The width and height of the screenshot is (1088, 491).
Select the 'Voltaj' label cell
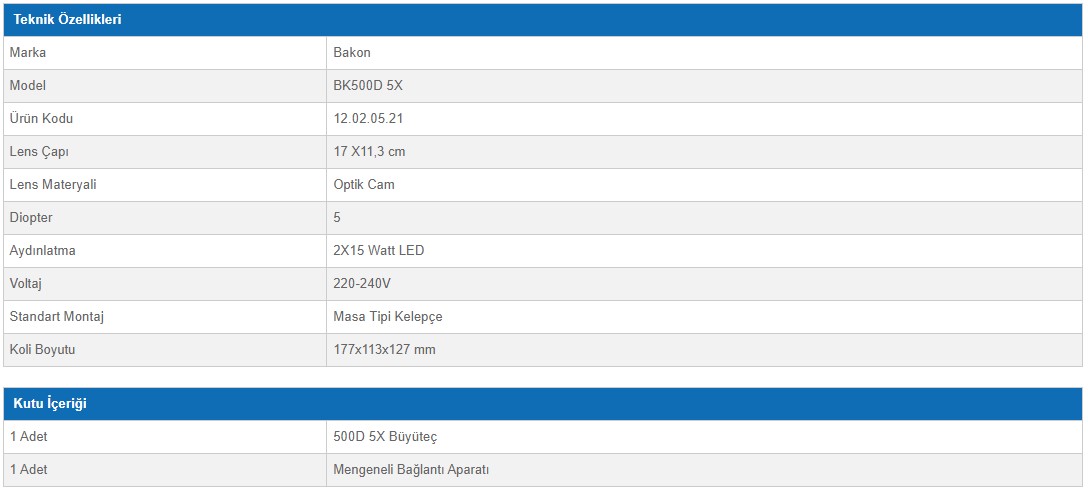165,284
